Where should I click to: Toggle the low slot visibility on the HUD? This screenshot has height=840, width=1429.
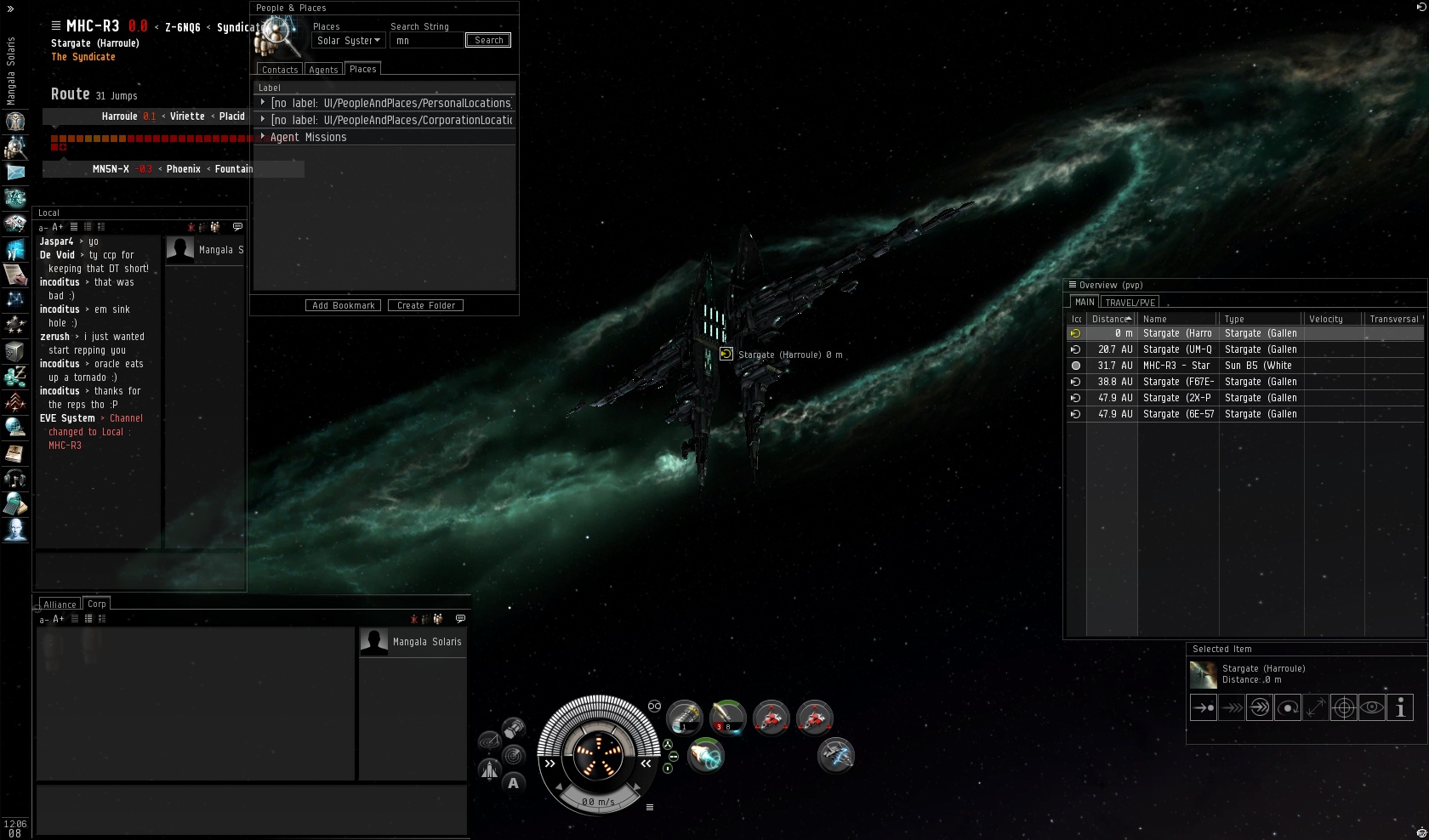[x=668, y=768]
